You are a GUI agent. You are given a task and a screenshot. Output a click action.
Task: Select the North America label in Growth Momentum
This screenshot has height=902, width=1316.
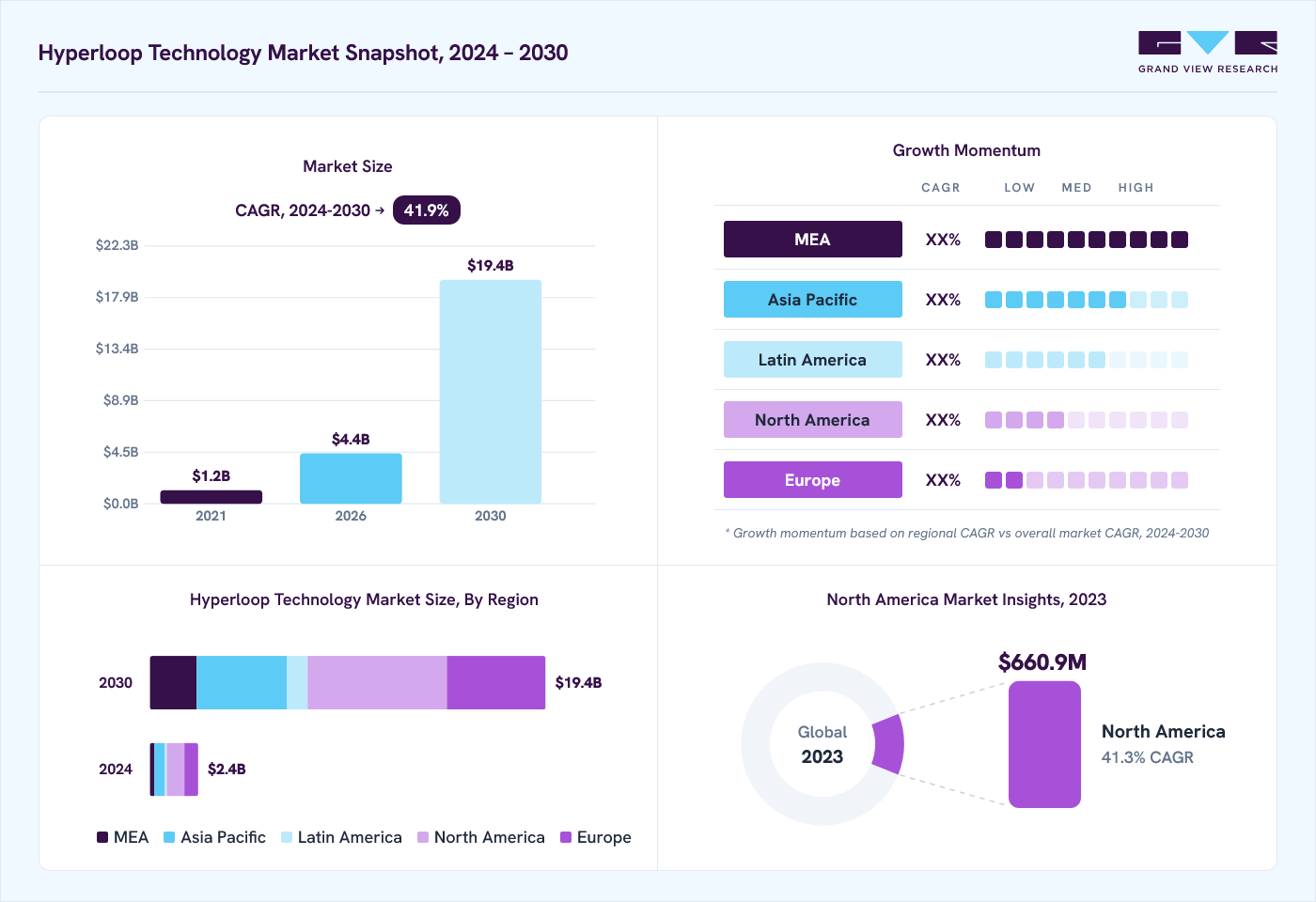812,420
